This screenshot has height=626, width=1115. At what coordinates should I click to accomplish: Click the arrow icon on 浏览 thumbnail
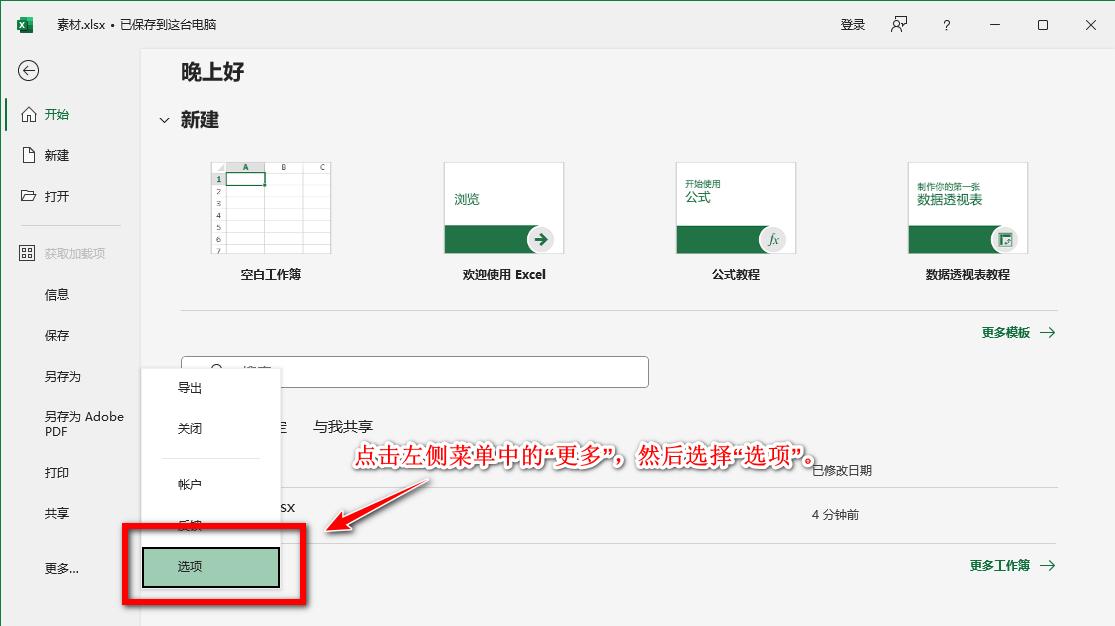[540, 239]
